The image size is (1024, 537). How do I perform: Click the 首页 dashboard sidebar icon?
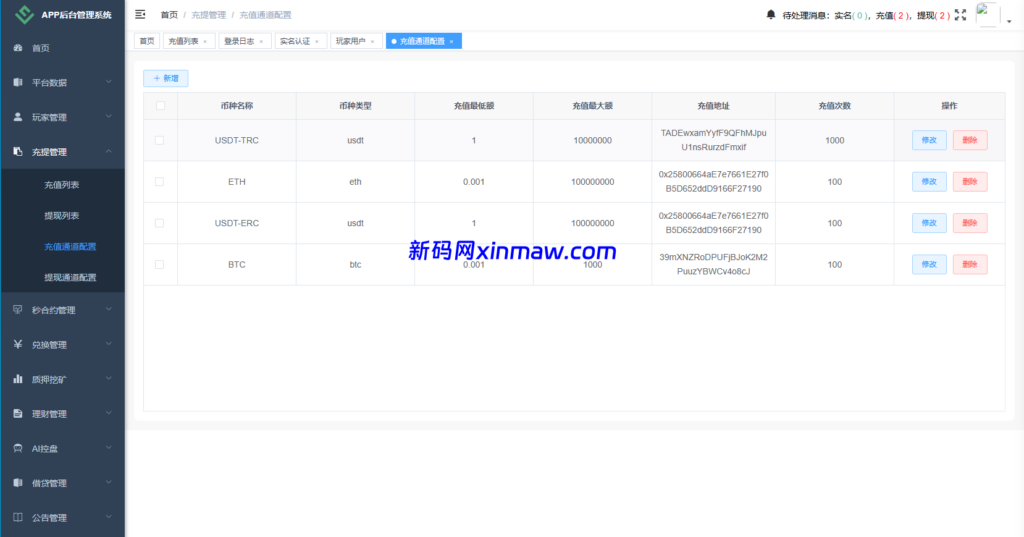click(x=18, y=48)
